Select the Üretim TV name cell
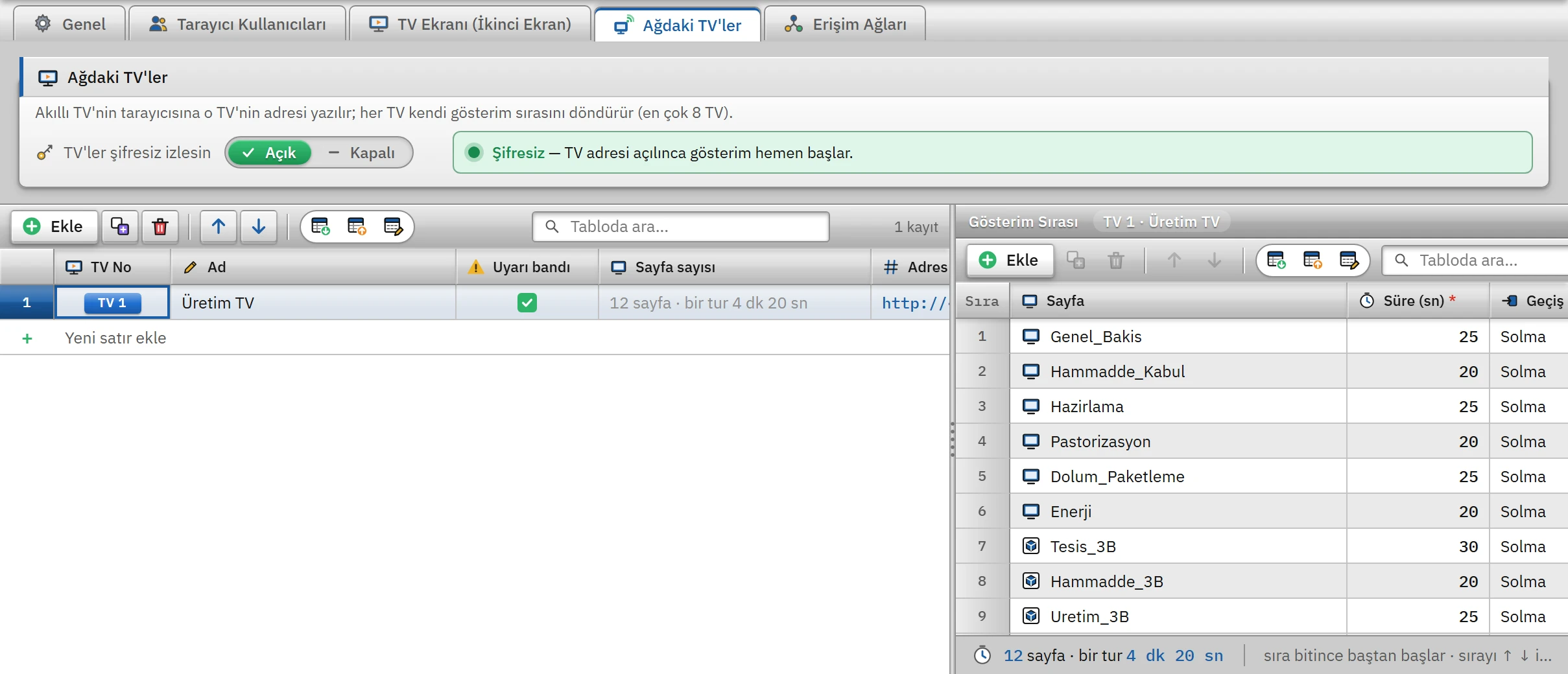This screenshot has height=674, width=1568. [313, 303]
